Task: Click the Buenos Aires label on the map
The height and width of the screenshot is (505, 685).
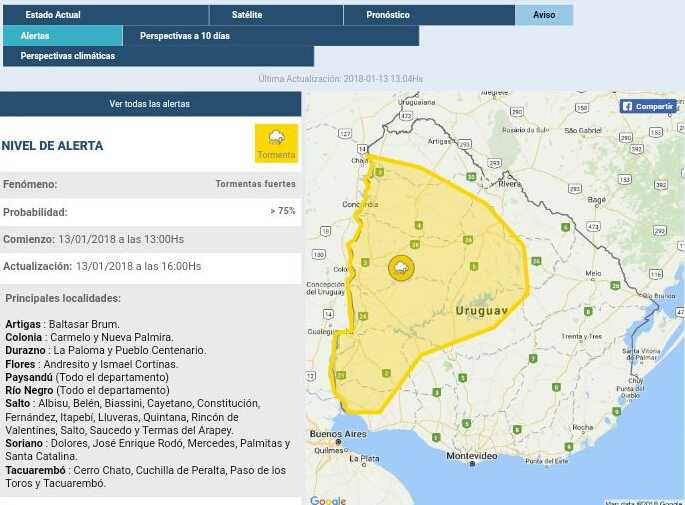Action: [x=338, y=434]
